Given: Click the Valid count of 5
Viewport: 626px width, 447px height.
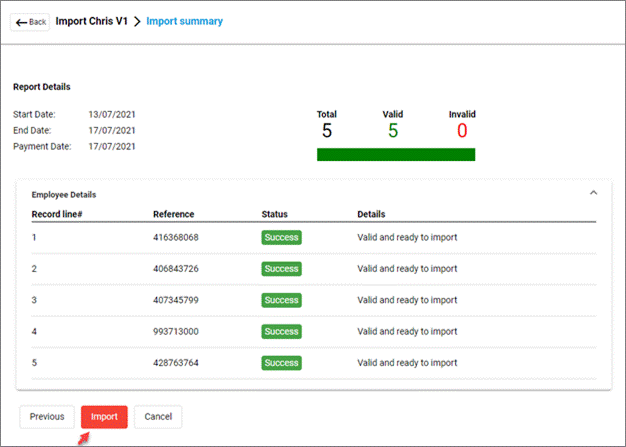Looking at the screenshot, I should (x=393, y=131).
